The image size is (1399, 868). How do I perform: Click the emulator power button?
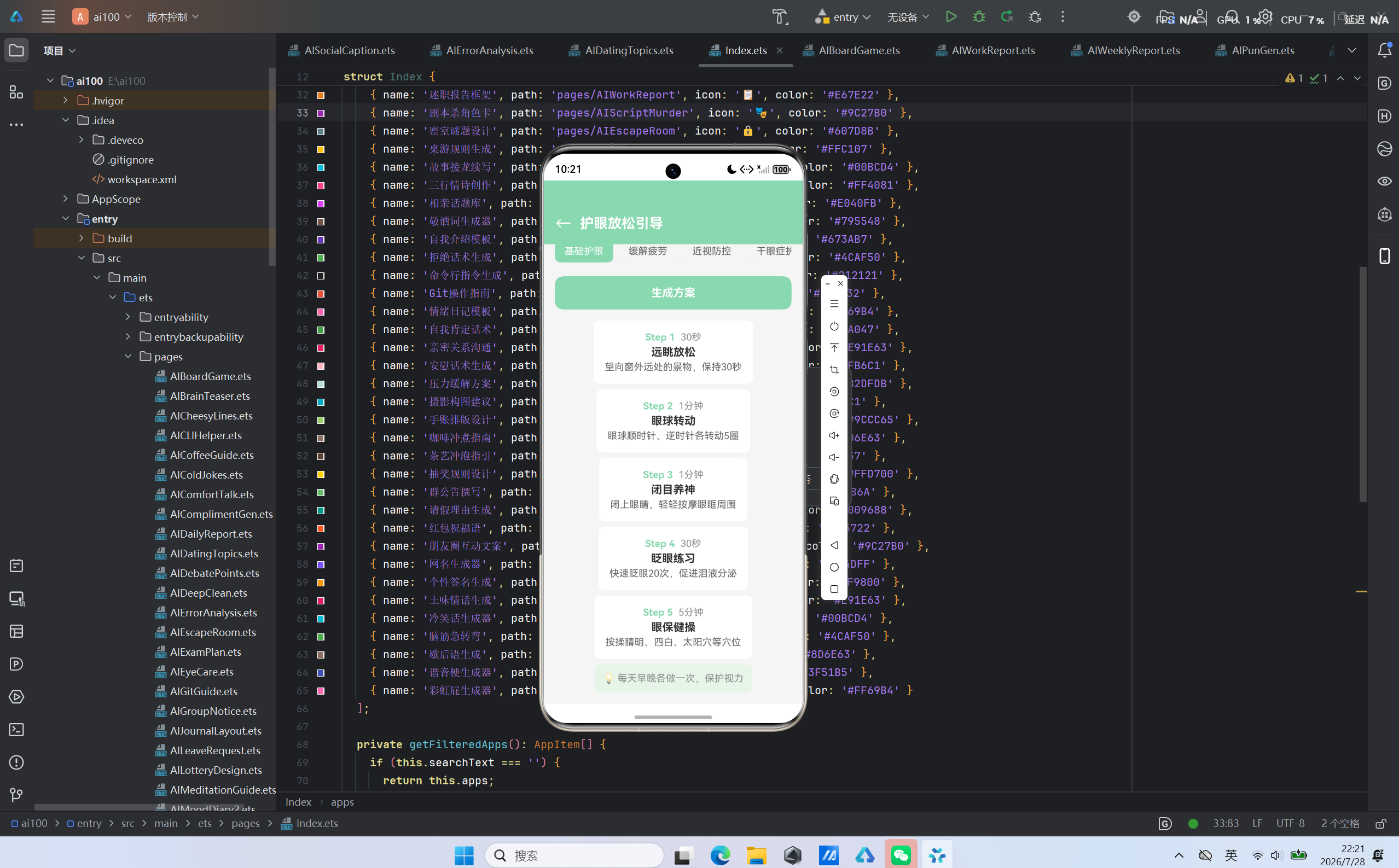pyautogui.click(x=834, y=326)
